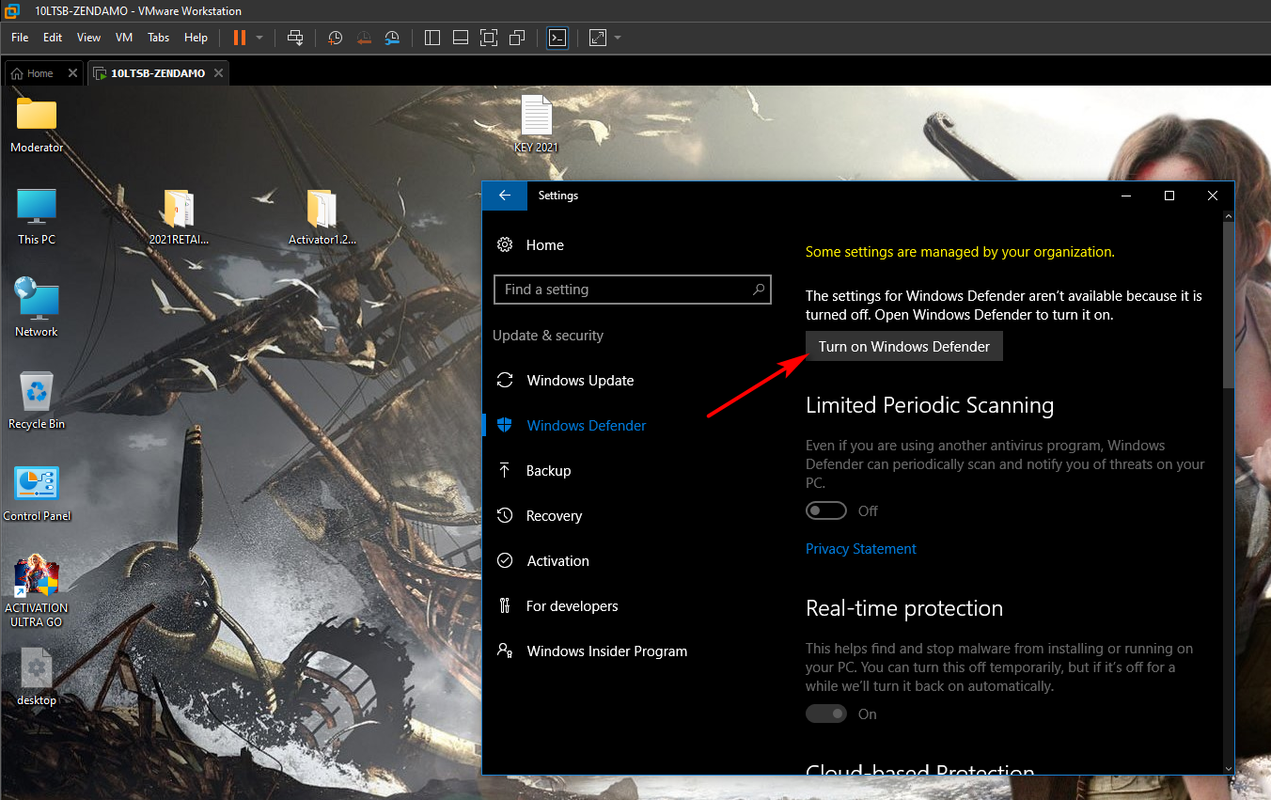Viewport: 1271px width, 800px height.
Task: Click the search magnifier in Find a setting
Action: pyautogui.click(x=759, y=289)
